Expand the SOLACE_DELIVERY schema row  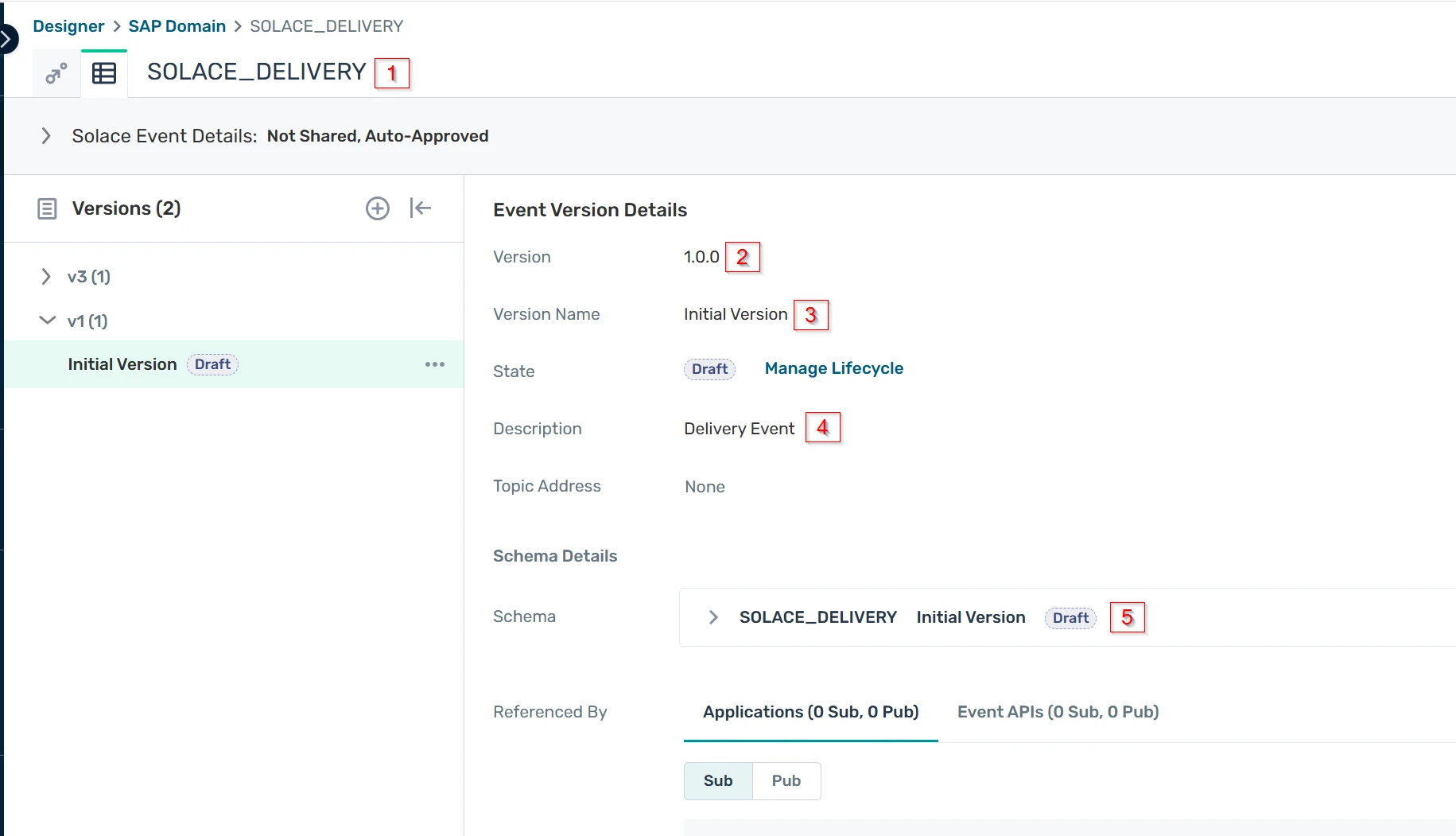713,617
